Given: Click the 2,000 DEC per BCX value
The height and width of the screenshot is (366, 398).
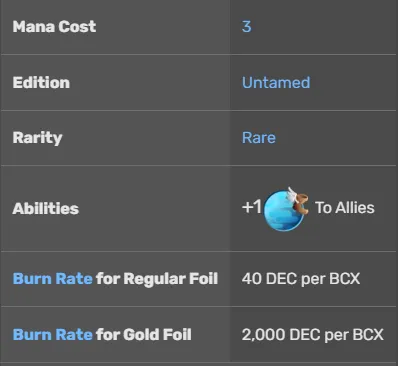Looking at the screenshot, I should [313, 335].
